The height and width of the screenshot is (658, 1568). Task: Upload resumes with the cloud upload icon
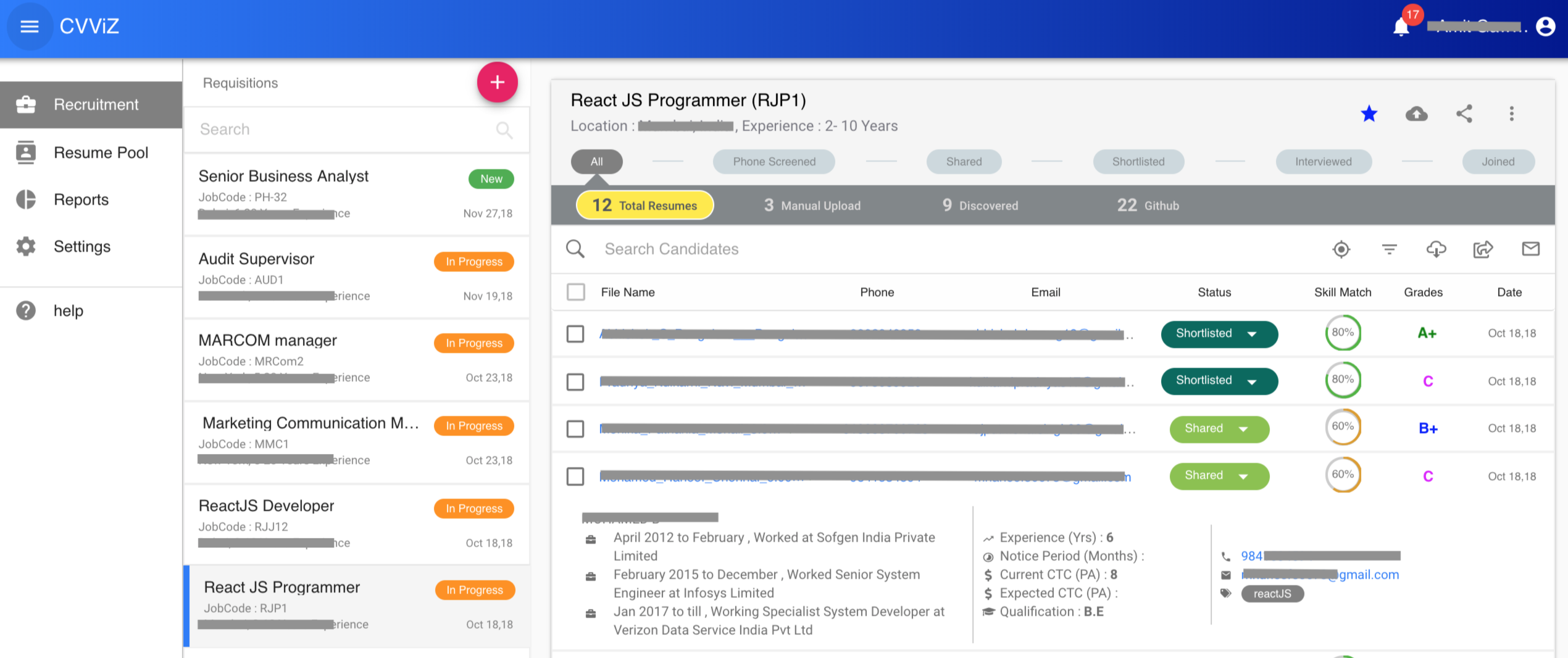[x=1417, y=114]
